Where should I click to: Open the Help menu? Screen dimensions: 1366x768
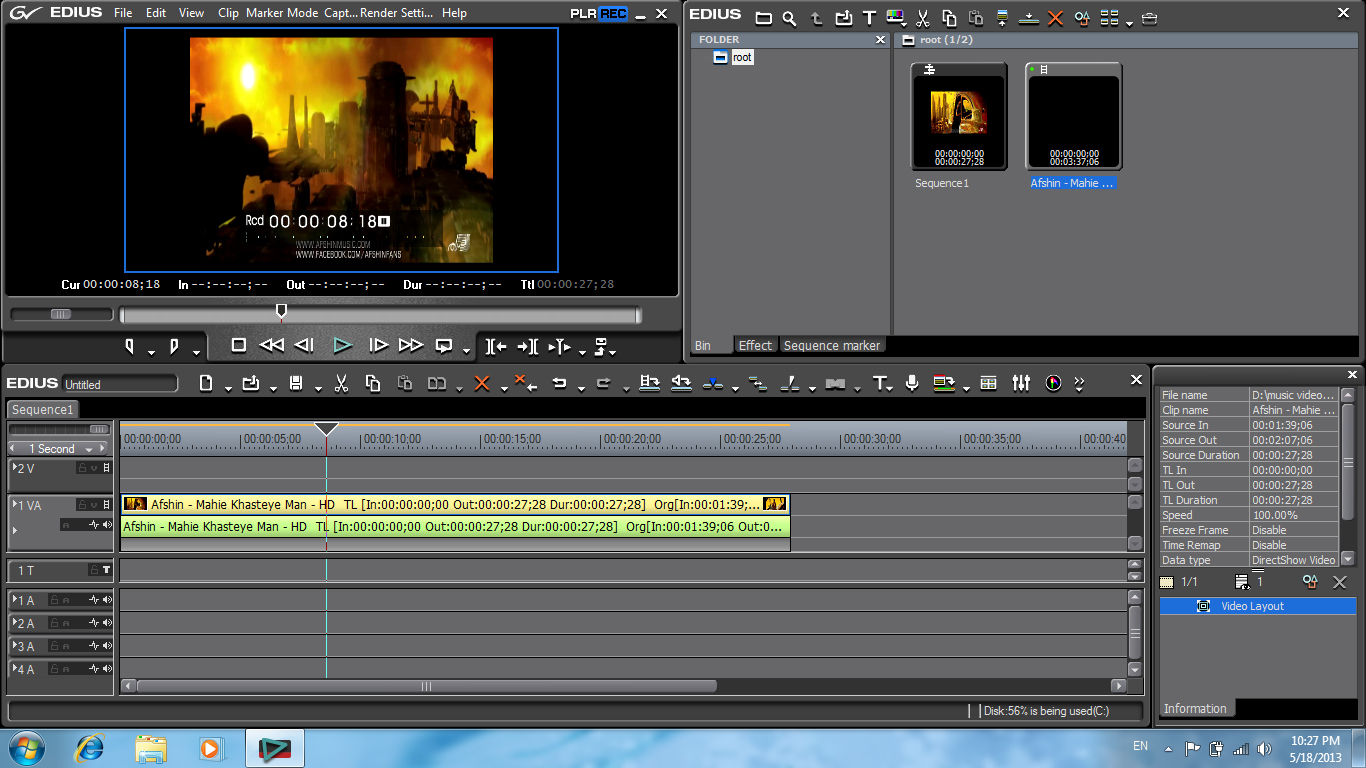pyautogui.click(x=454, y=13)
